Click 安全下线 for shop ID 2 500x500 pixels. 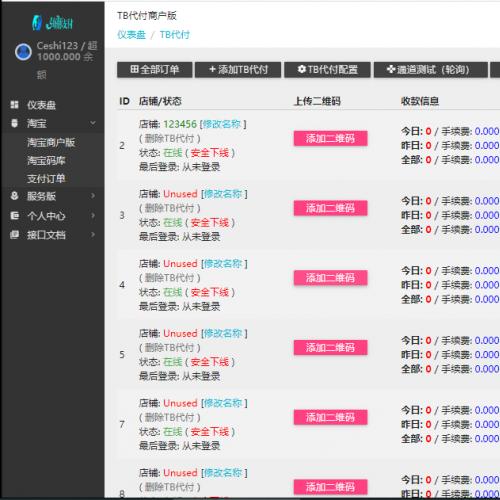point(210,153)
